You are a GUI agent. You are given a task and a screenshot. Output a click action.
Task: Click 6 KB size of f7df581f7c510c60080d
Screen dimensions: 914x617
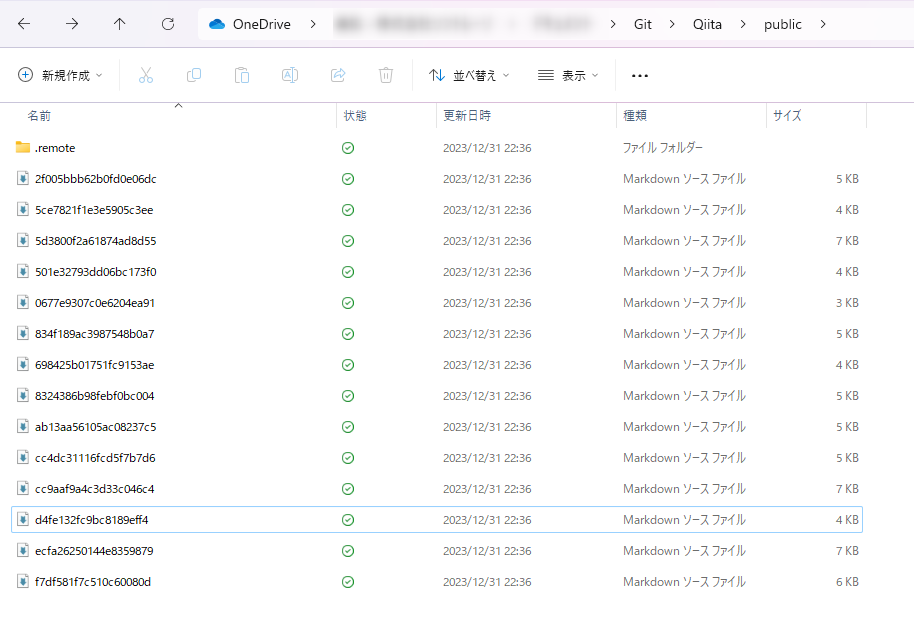pyautogui.click(x=847, y=581)
